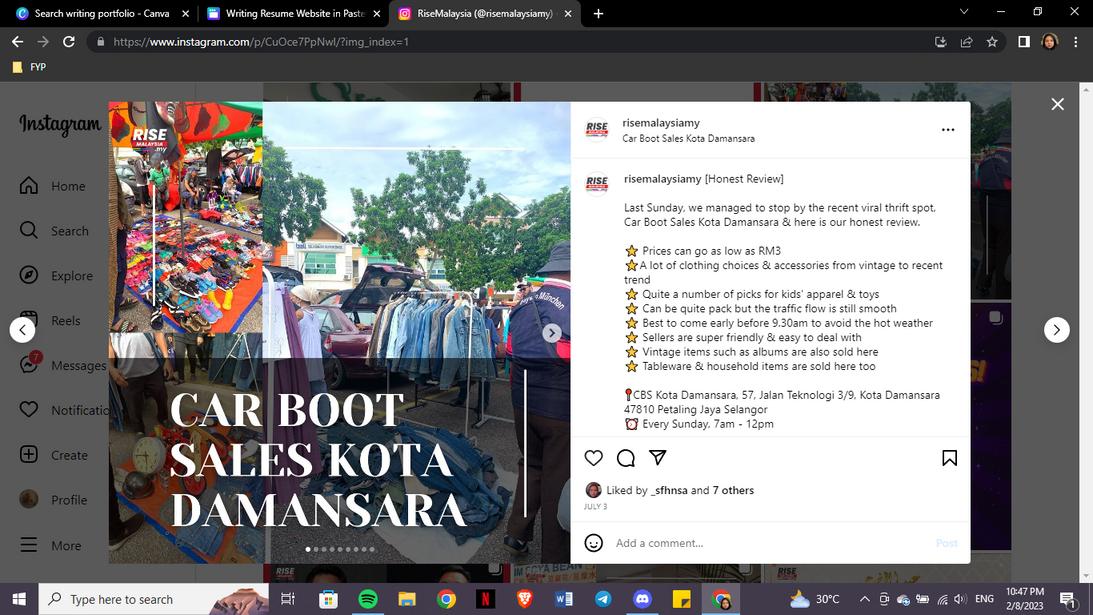Open the volume control in the system tray
This screenshot has height=615, width=1093.
click(x=960, y=599)
